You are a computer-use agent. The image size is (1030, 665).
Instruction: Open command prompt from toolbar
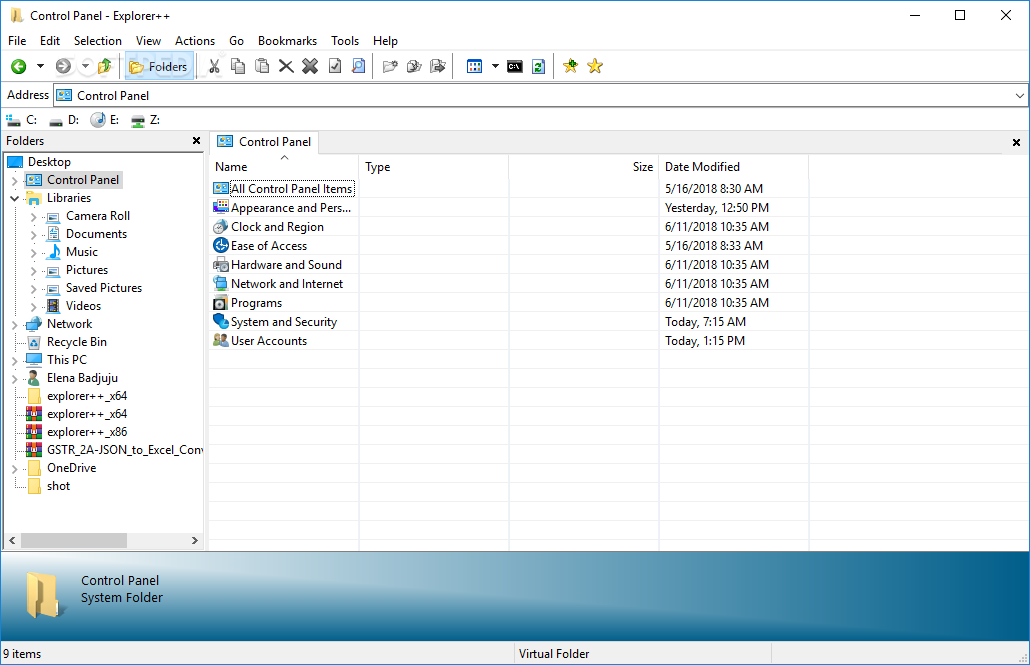pos(515,66)
